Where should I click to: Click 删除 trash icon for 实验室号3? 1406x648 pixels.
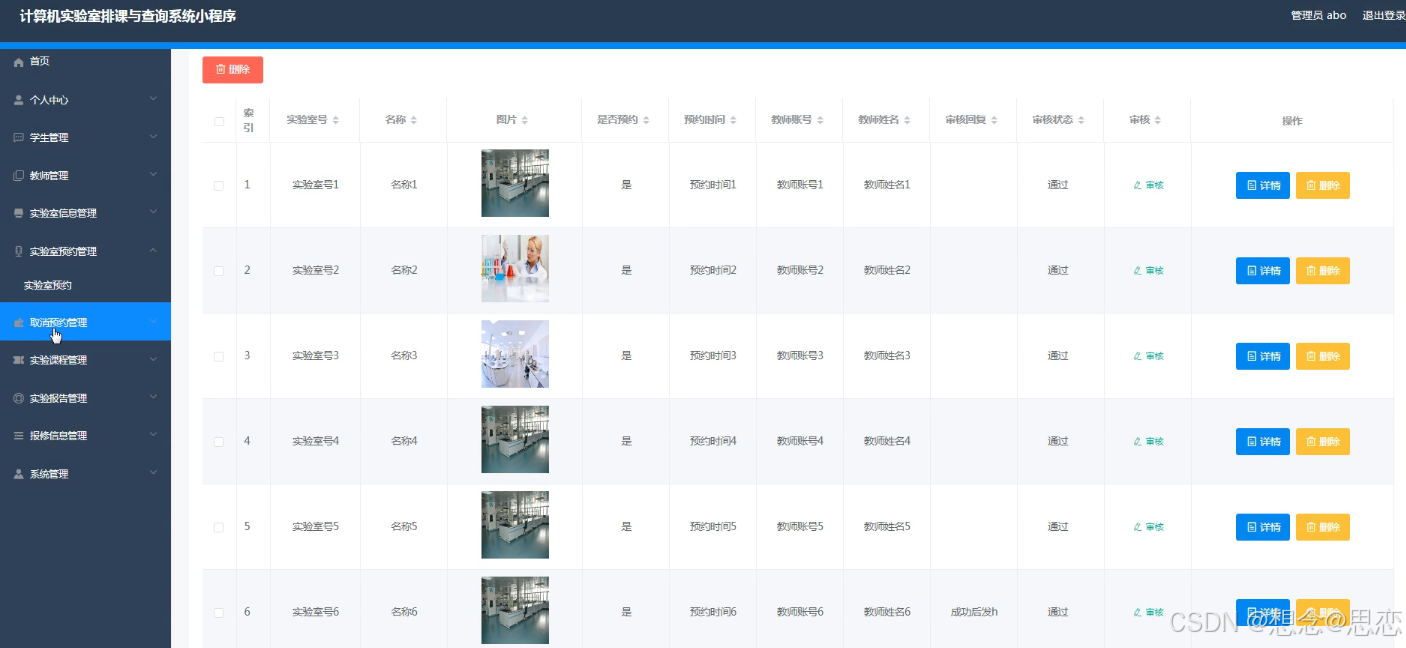(x=1311, y=356)
